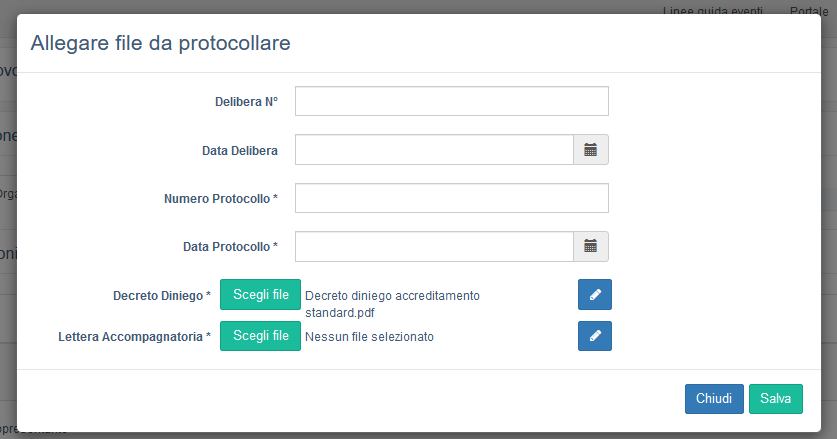Choose a file for Decreto Diniego
This screenshot has height=439, width=837.
pos(260,295)
